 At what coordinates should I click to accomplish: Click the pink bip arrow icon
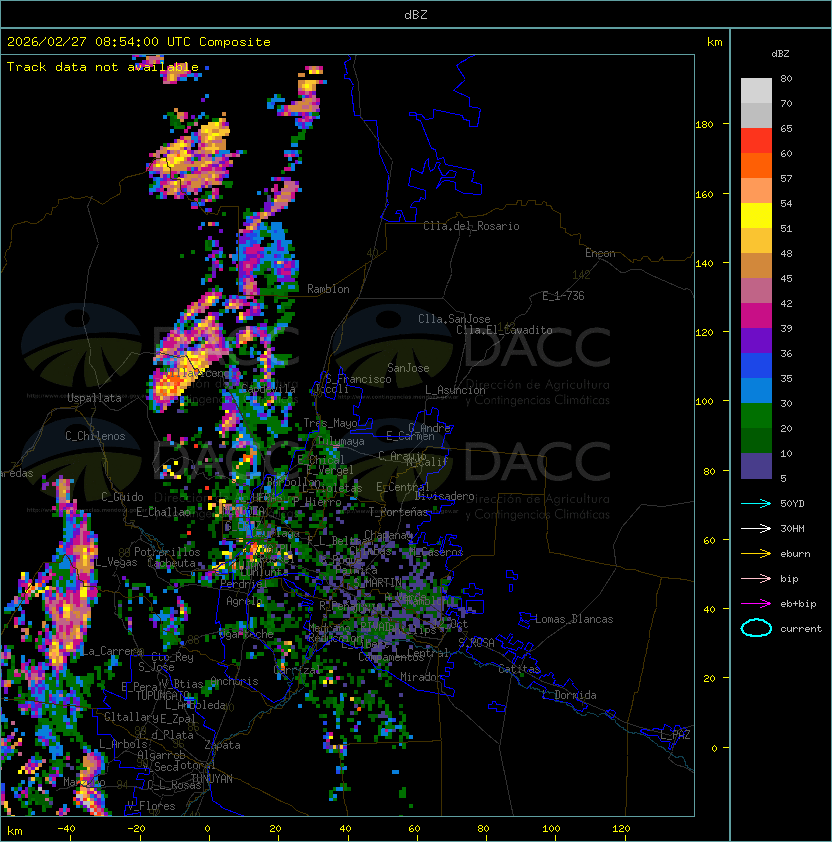(x=756, y=578)
